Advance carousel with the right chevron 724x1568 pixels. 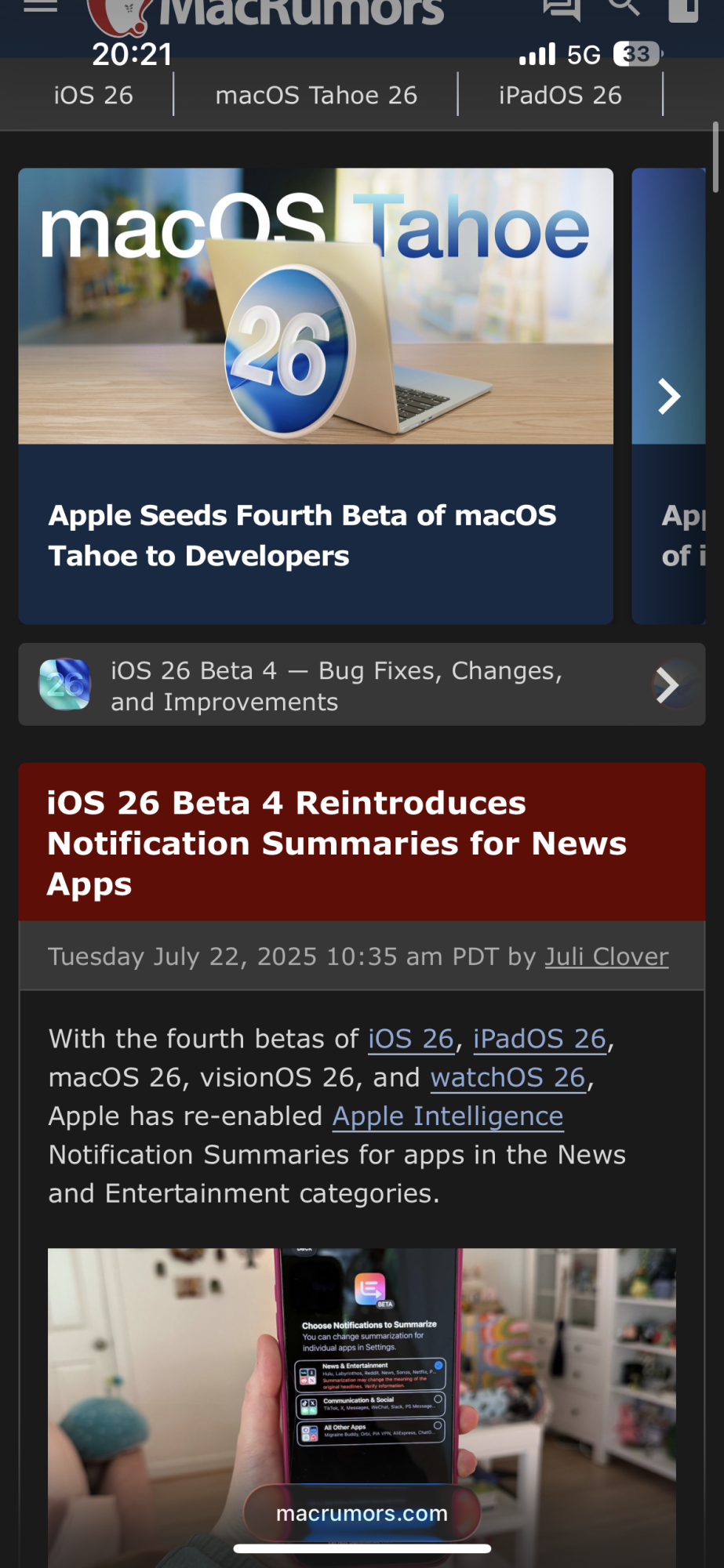coord(668,396)
